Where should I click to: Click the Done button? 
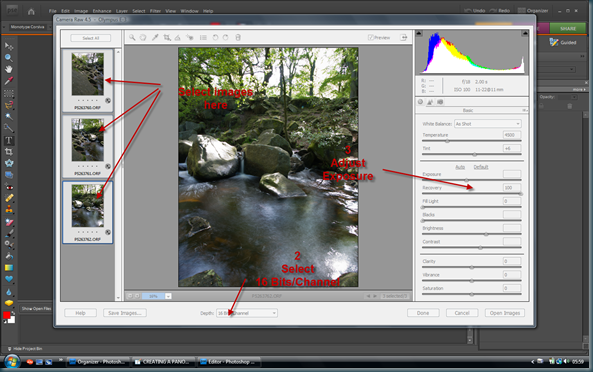point(423,313)
